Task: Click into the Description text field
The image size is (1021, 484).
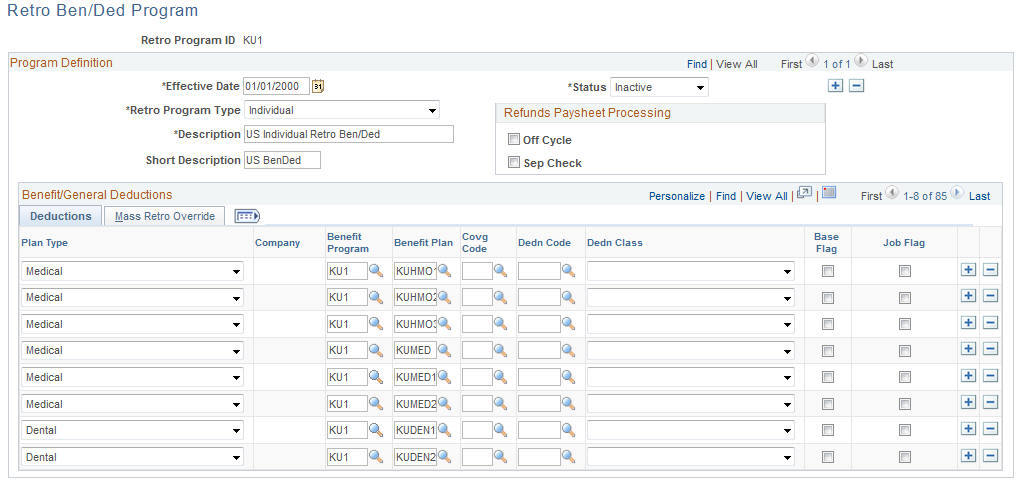Action: click(x=349, y=134)
